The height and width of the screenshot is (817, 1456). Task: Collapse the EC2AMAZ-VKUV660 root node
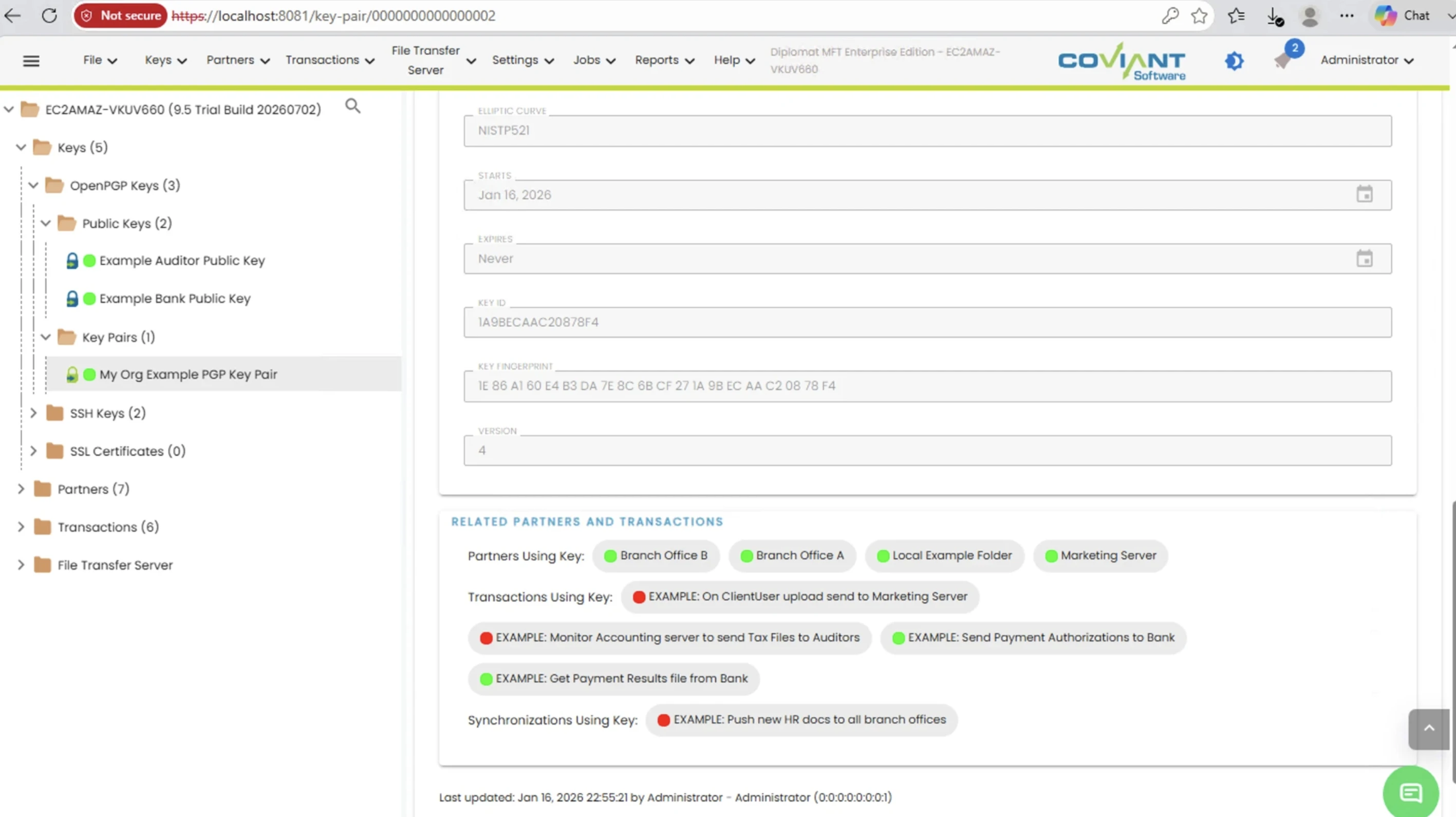tap(9, 109)
